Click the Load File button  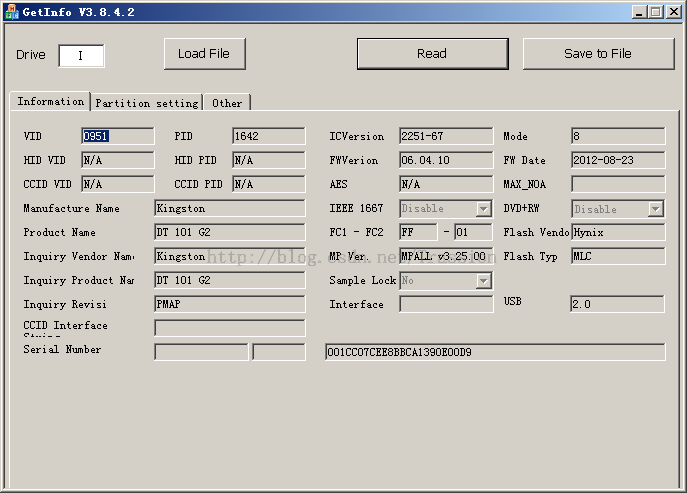pyautogui.click(x=205, y=54)
